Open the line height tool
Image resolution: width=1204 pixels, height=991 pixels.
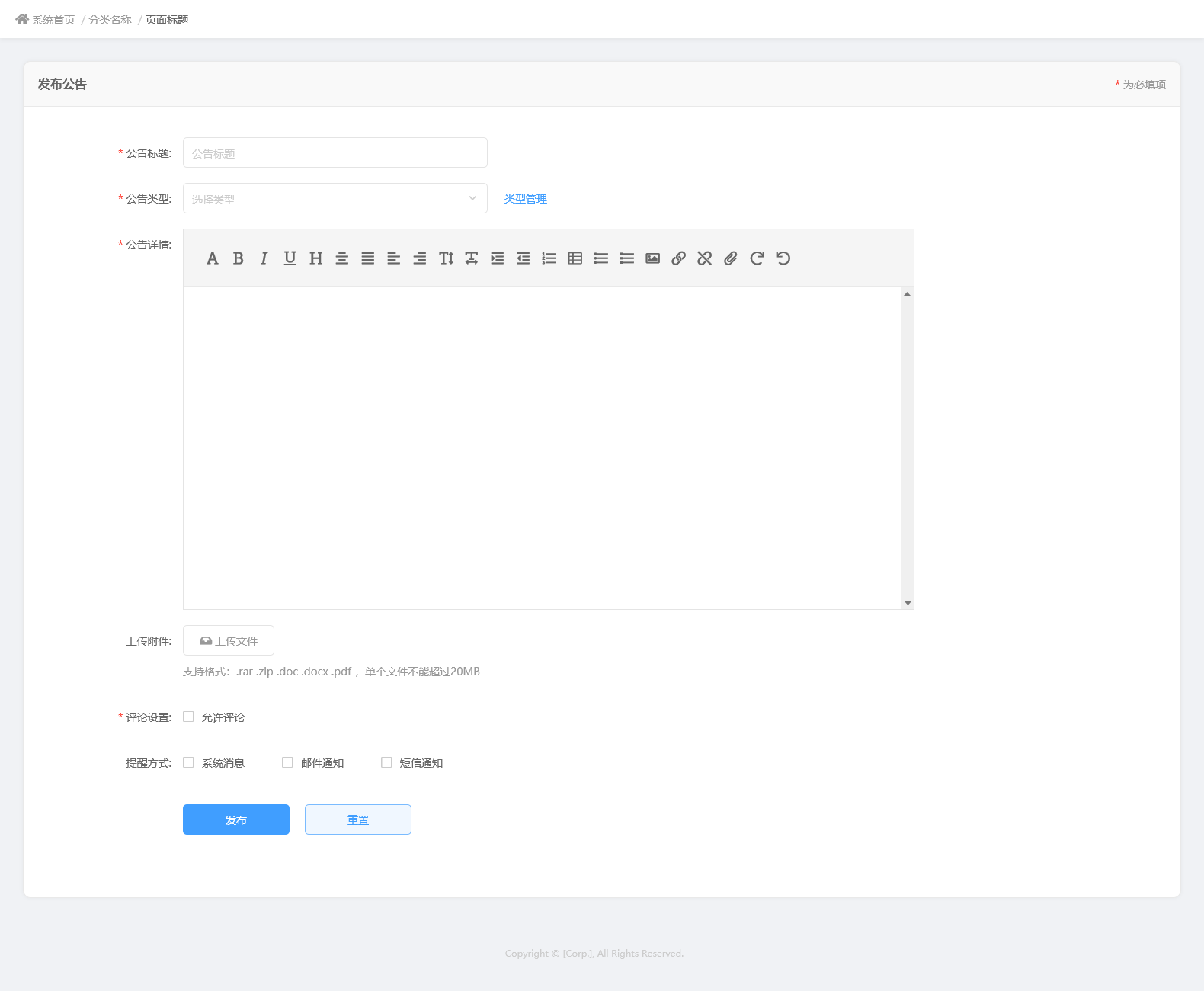446,258
